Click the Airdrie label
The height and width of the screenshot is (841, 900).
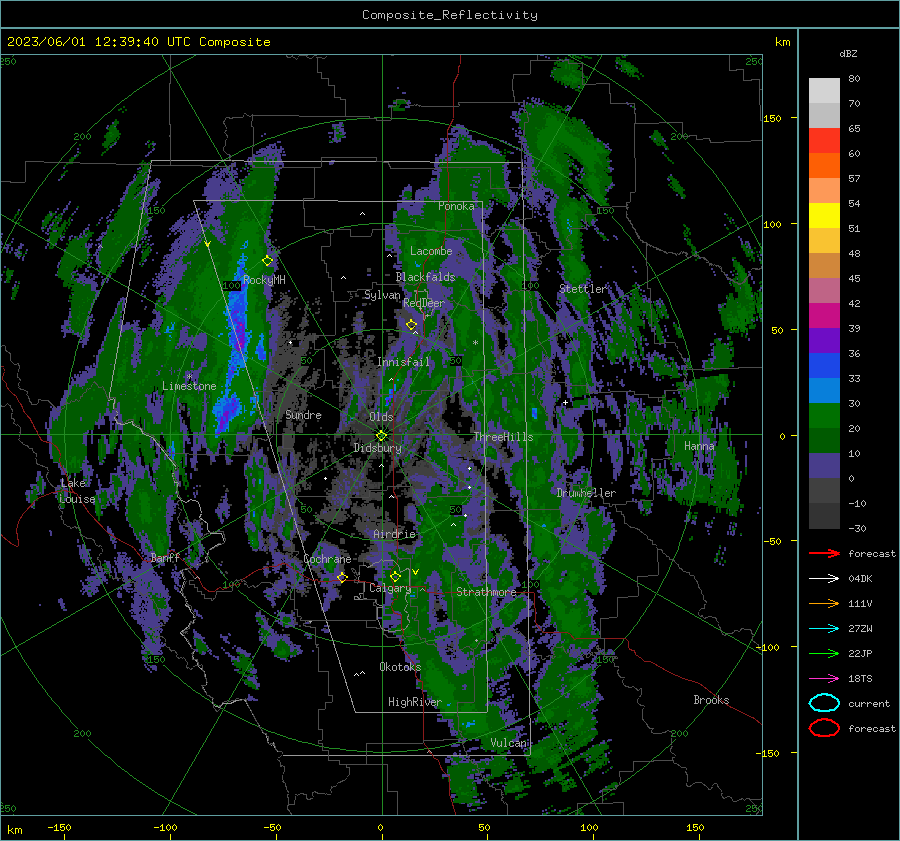coord(394,534)
